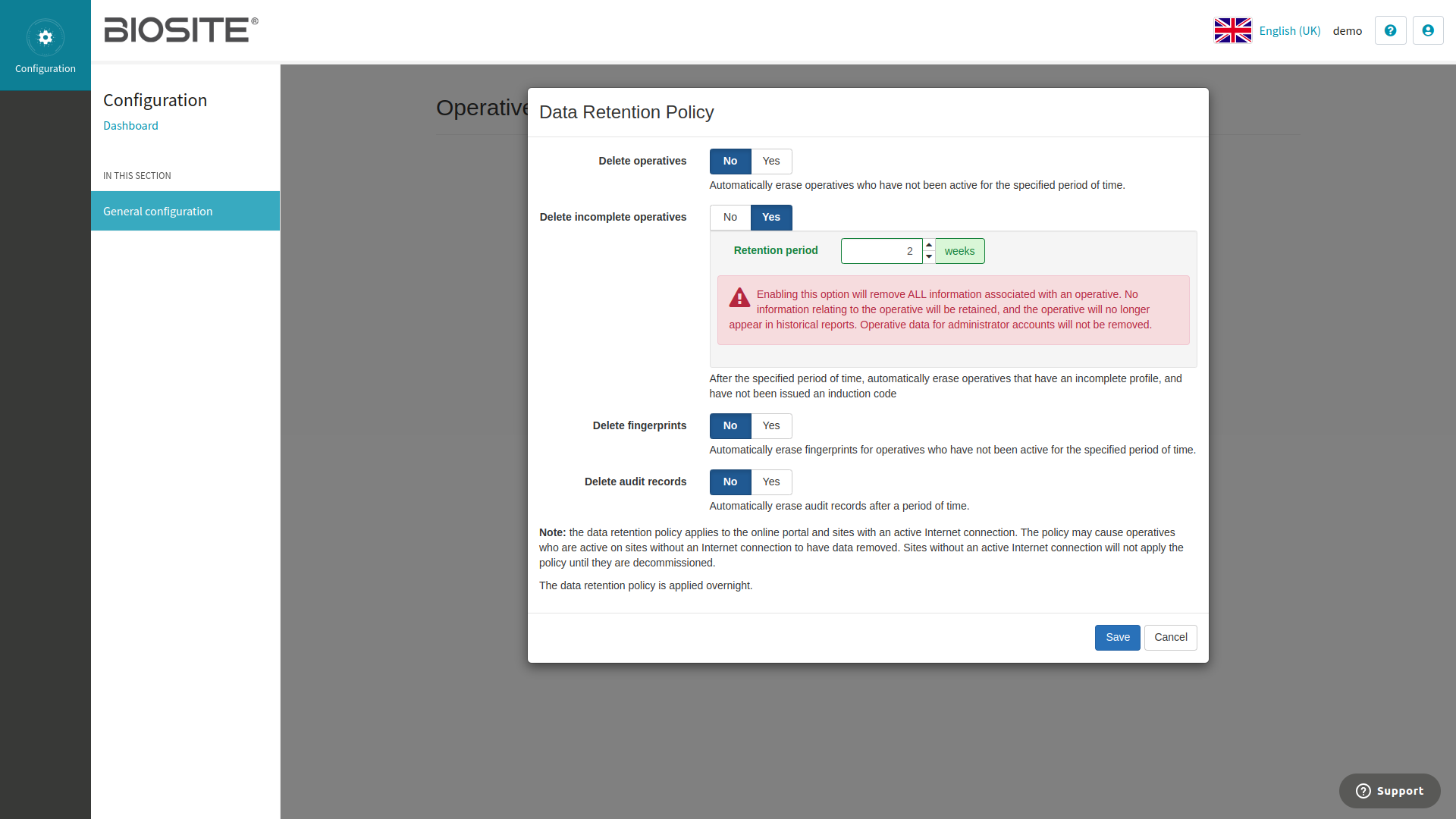1456x819 pixels.
Task: Open the Support chat widget
Action: 1389,791
